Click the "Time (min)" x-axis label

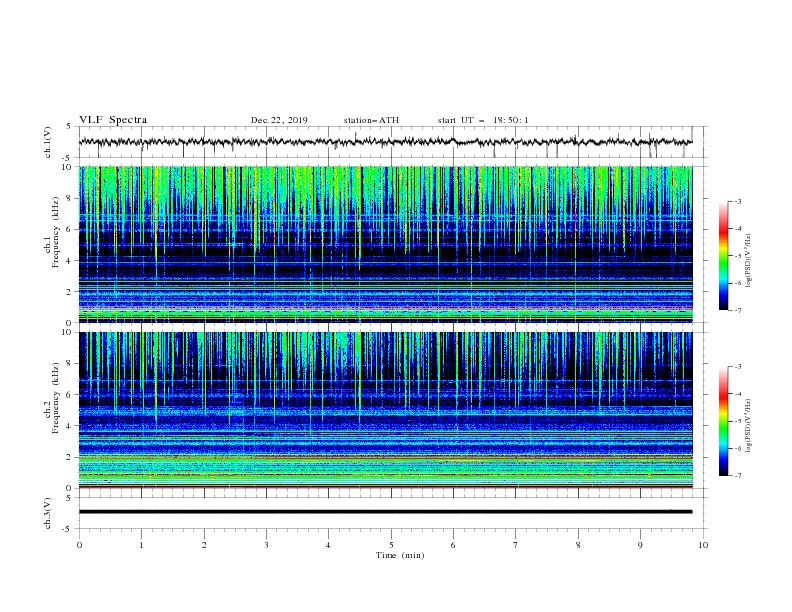coord(400,555)
